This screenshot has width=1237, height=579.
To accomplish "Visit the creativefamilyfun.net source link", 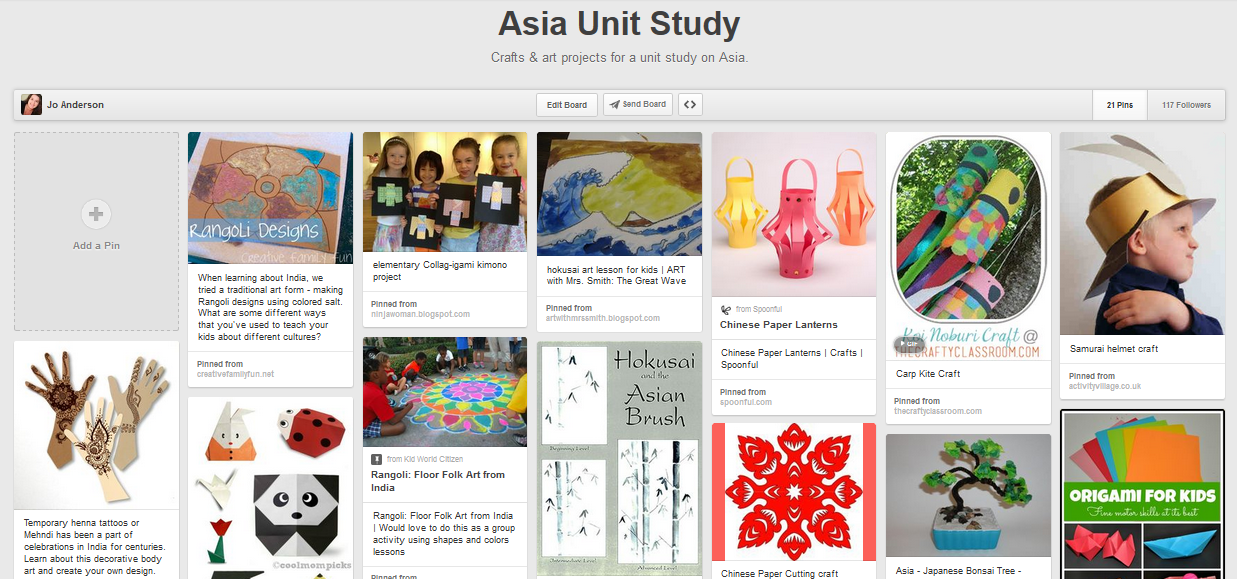I will pos(235,374).
